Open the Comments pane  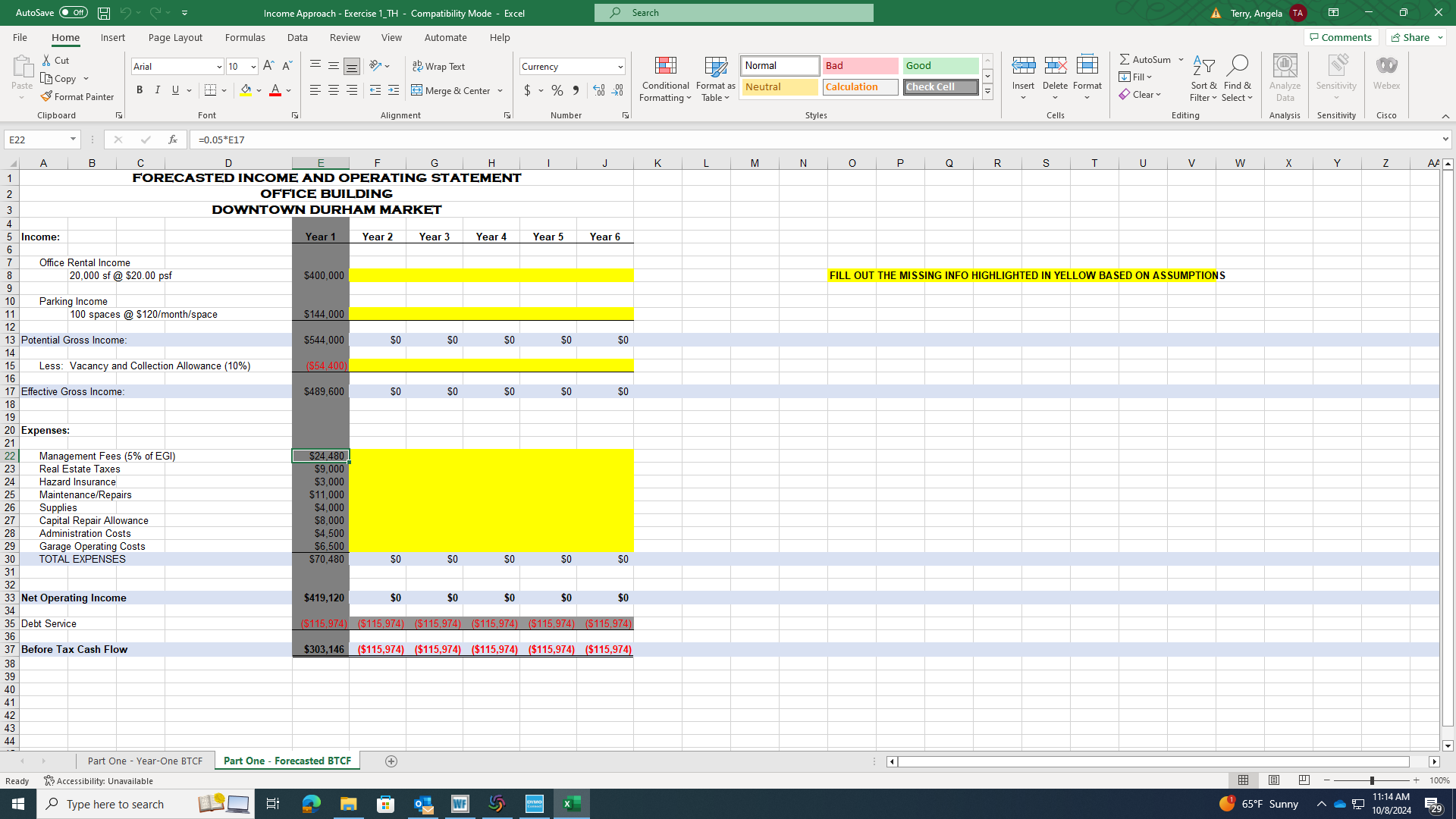[1341, 37]
